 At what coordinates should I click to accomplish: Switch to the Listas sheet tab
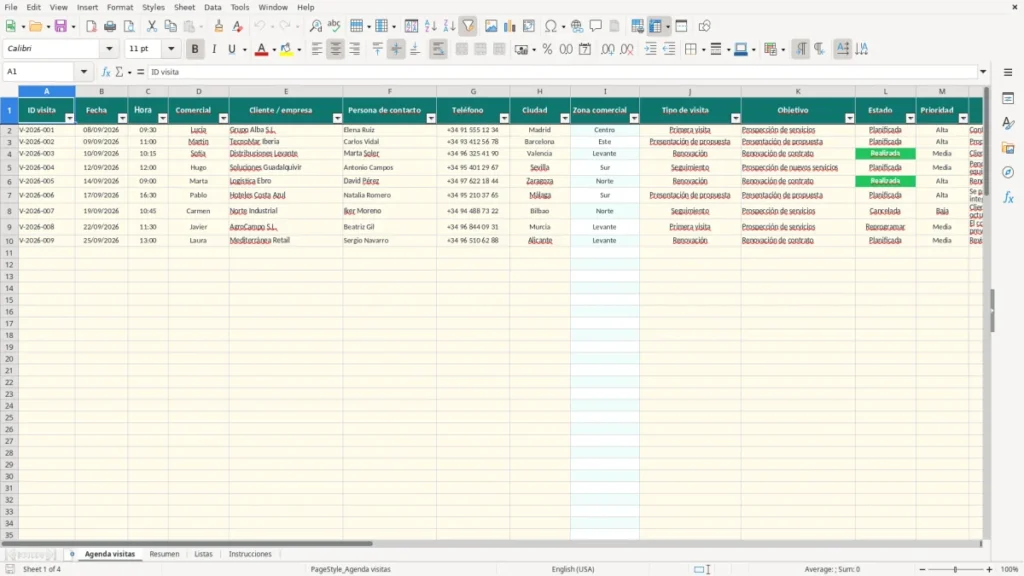click(x=203, y=554)
